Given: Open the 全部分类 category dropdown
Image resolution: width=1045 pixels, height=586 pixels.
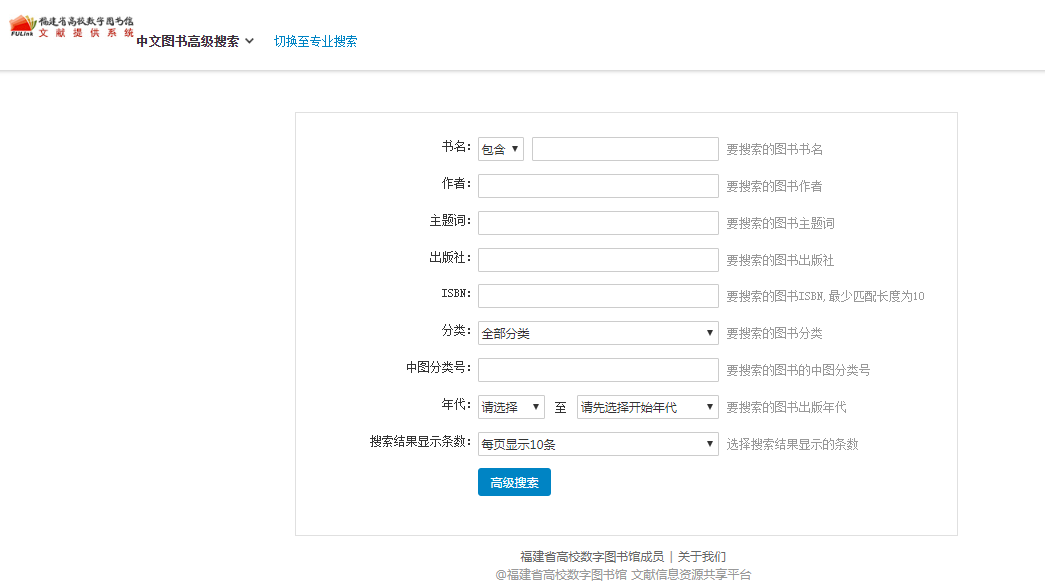Looking at the screenshot, I should point(598,333).
